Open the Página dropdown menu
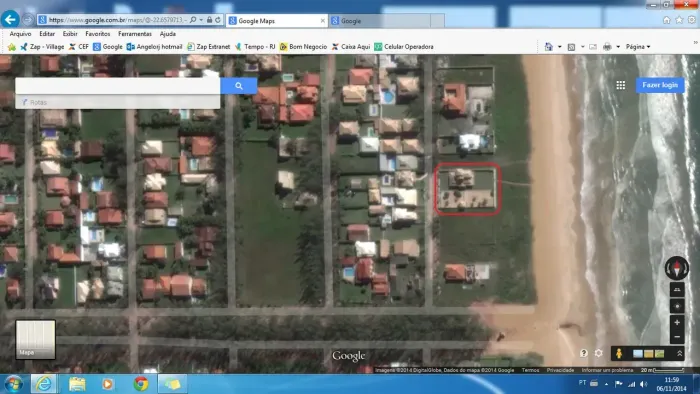The width and height of the screenshot is (700, 394). point(638,47)
